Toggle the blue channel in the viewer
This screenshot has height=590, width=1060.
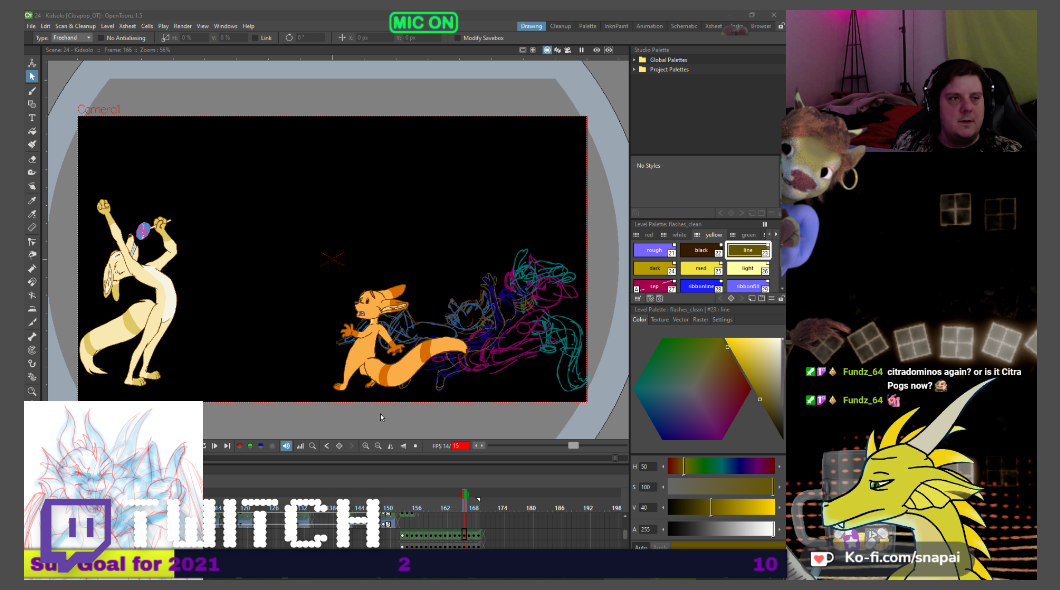click(261, 446)
